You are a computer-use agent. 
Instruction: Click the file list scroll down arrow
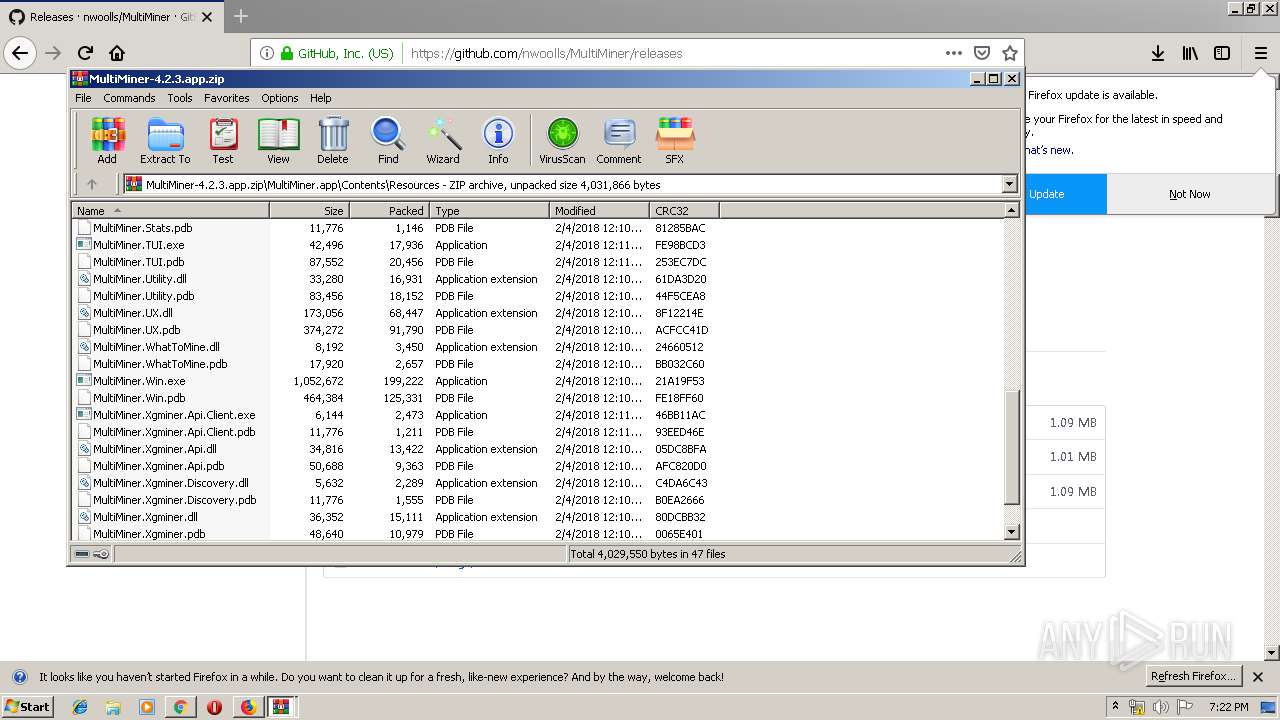(x=1011, y=532)
